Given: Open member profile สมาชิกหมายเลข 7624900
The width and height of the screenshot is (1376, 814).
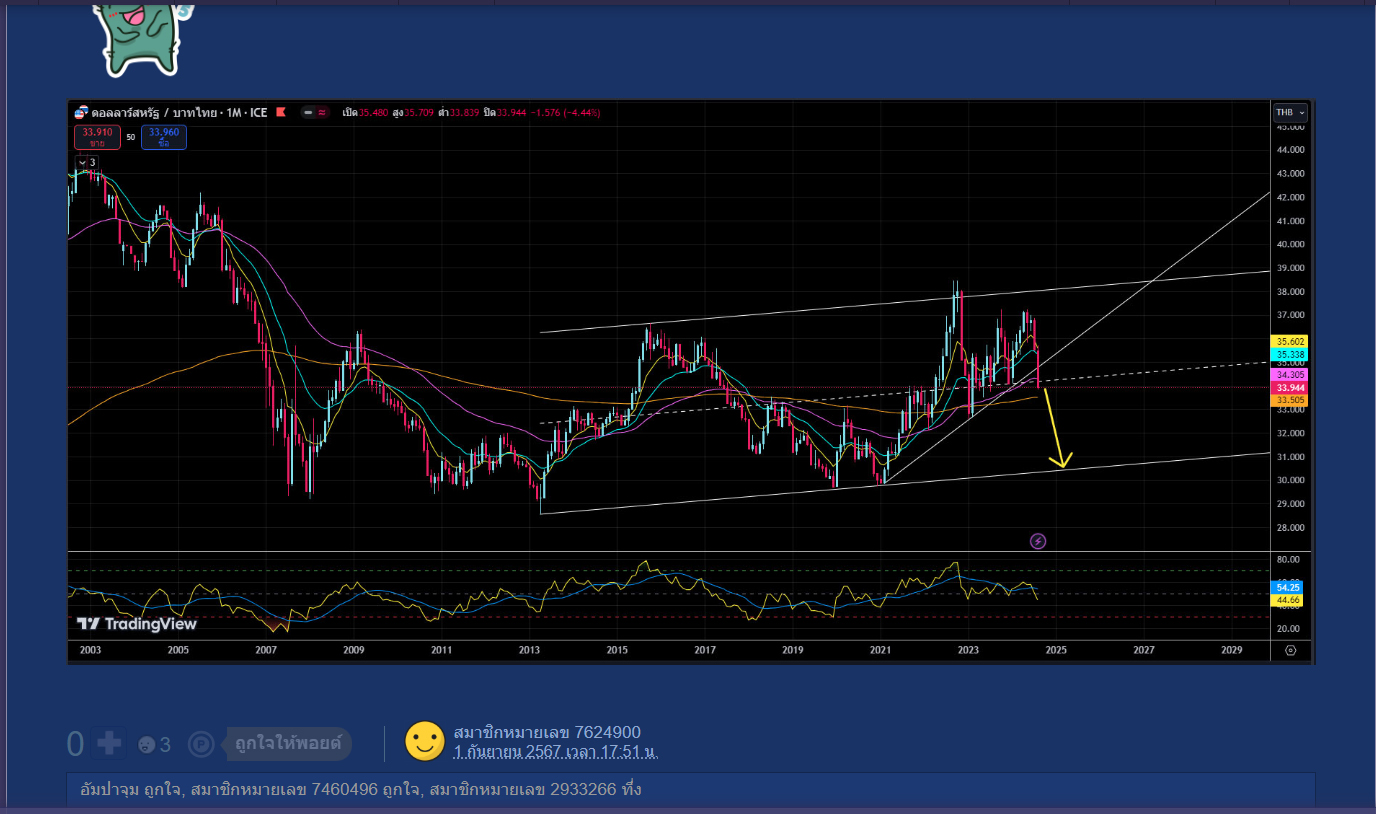Looking at the screenshot, I should tap(547, 733).
